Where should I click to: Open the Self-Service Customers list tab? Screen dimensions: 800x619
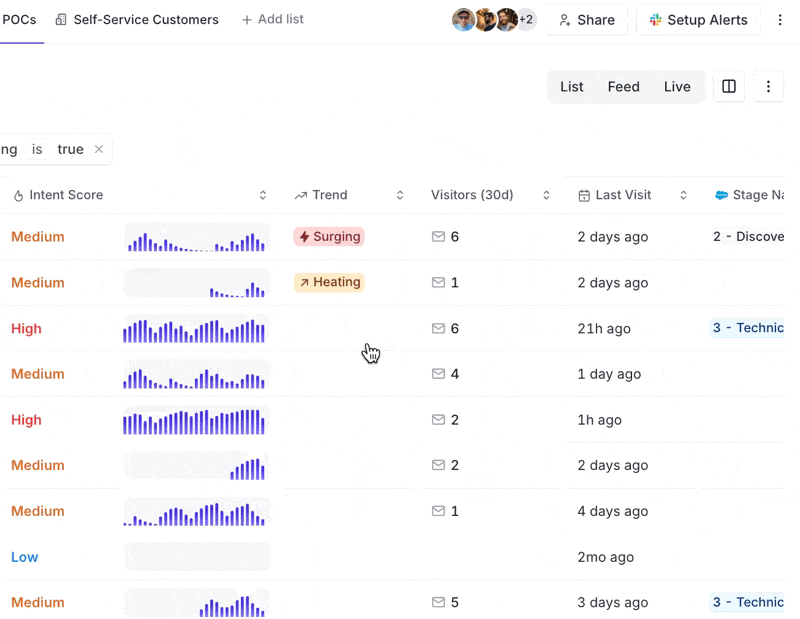(x=137, y=19)
